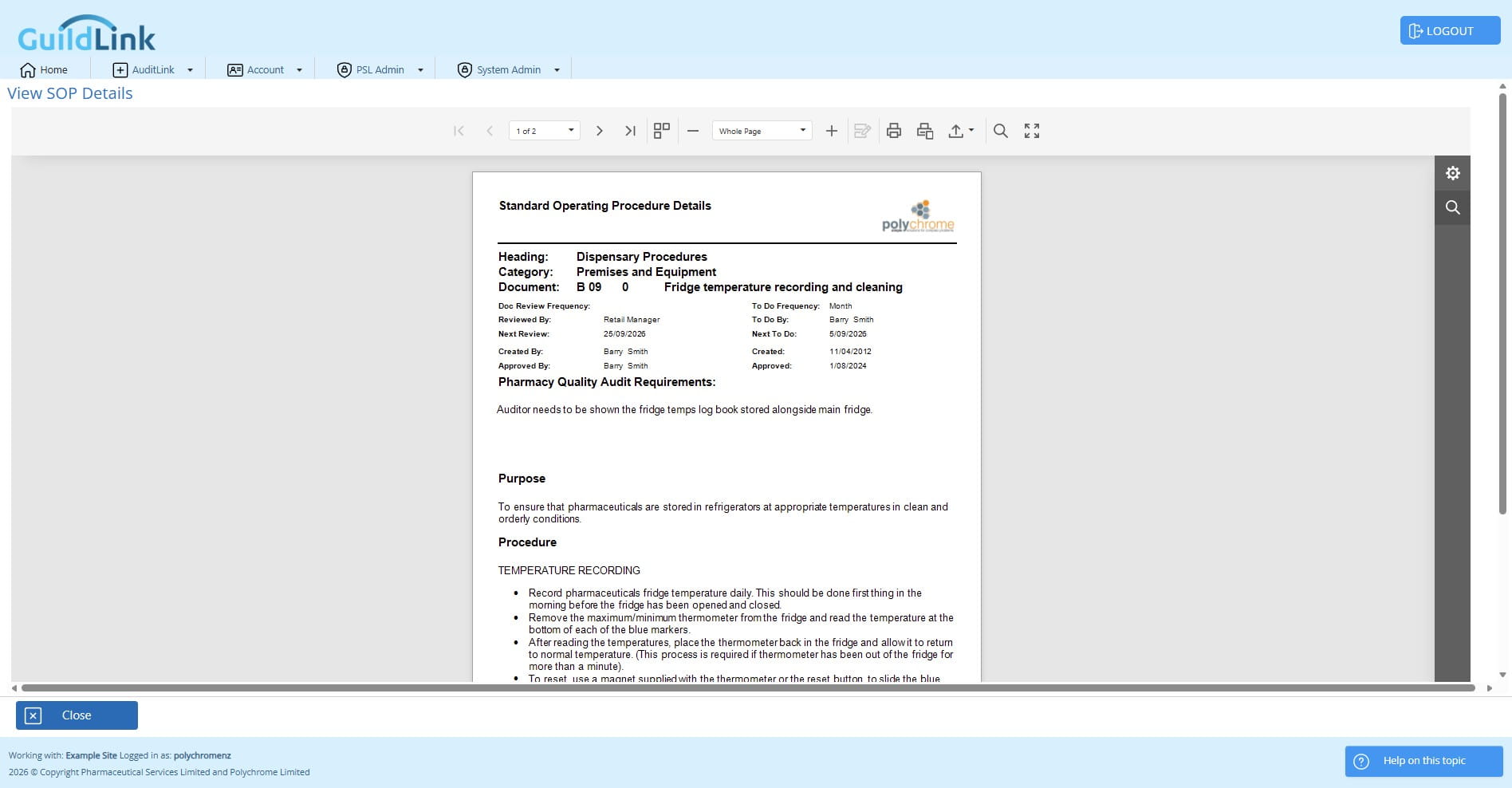1512x788 pixels.
Task: Print the SOP document
Action: (894, 131)
